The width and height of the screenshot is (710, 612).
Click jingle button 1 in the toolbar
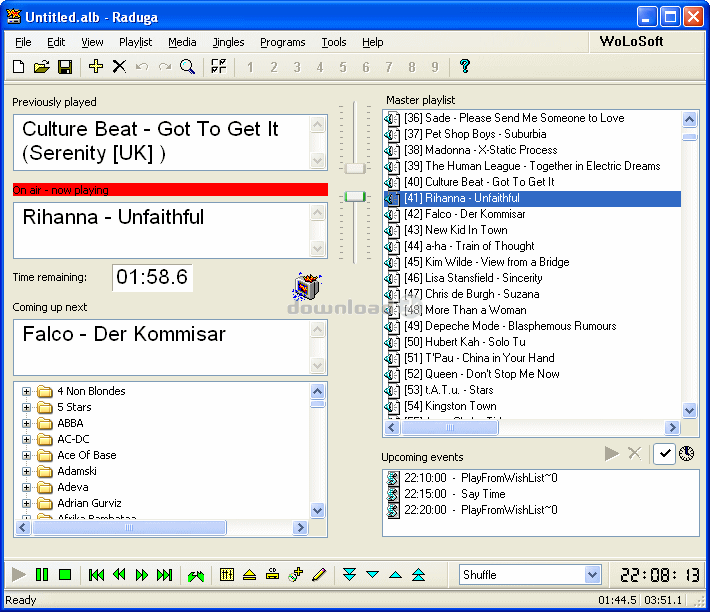coord(250,67)
